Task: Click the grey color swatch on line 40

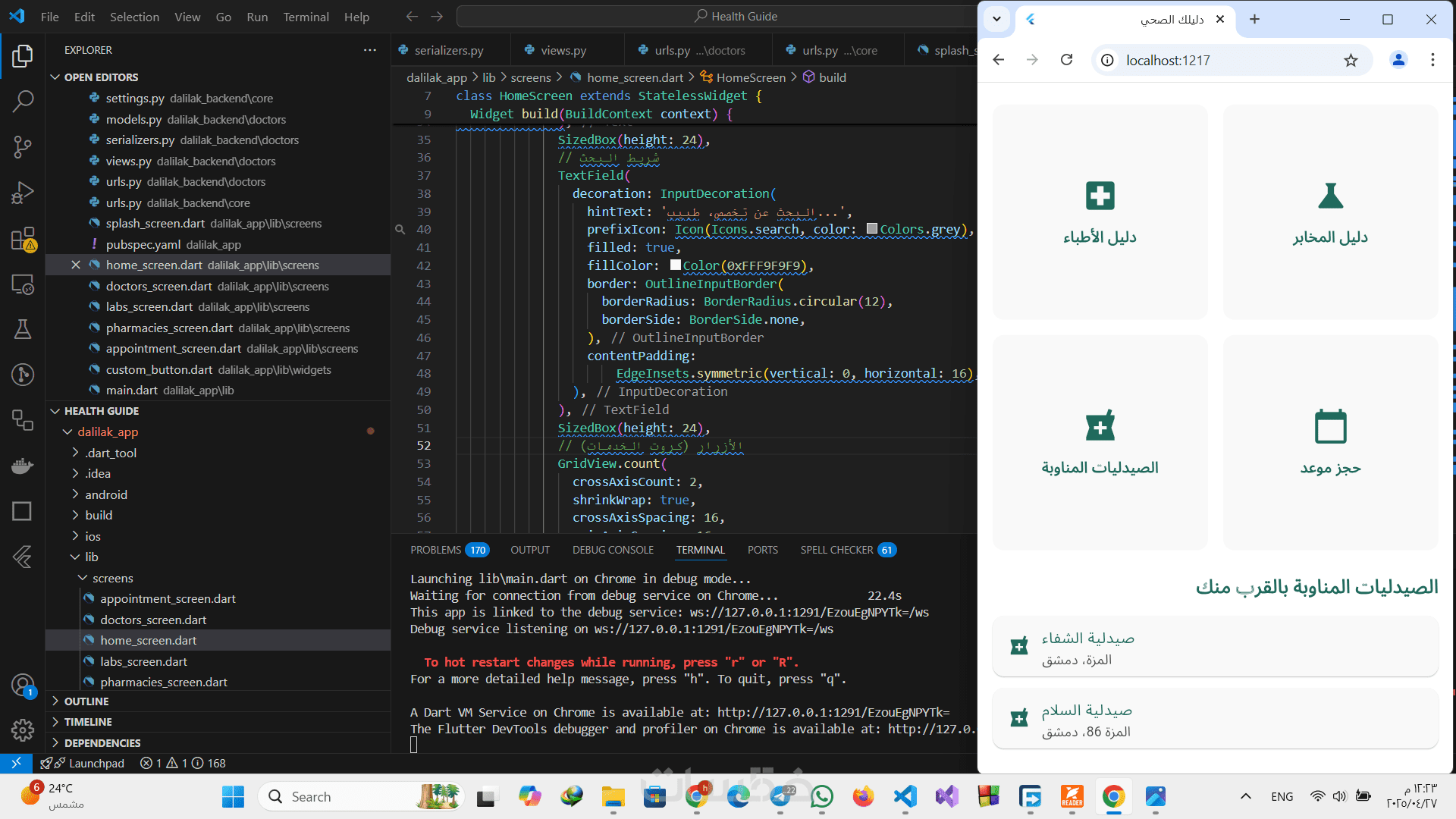Action: coord(872,229)
